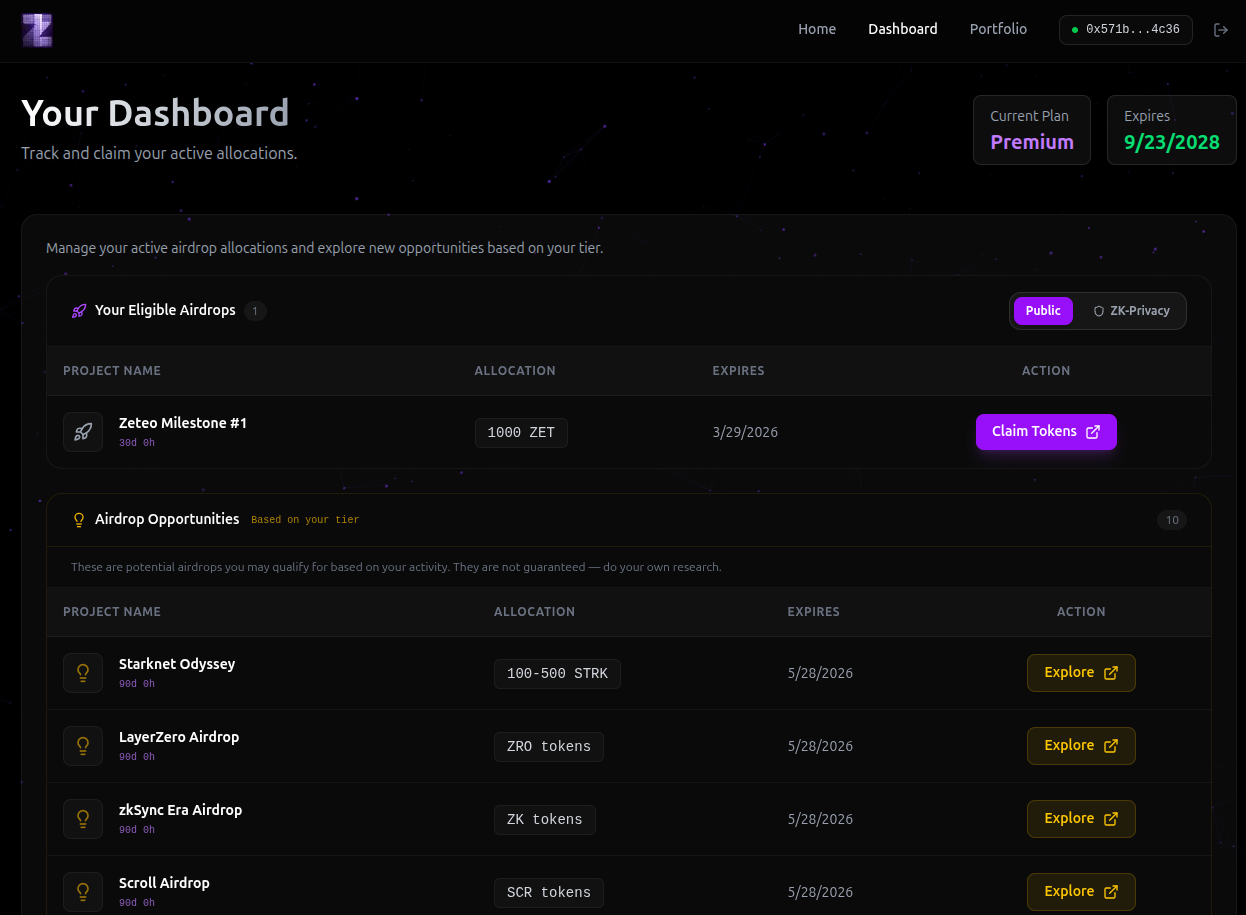Open the Home page
The height and width of the screenshot is (915, 1246).
816,29
